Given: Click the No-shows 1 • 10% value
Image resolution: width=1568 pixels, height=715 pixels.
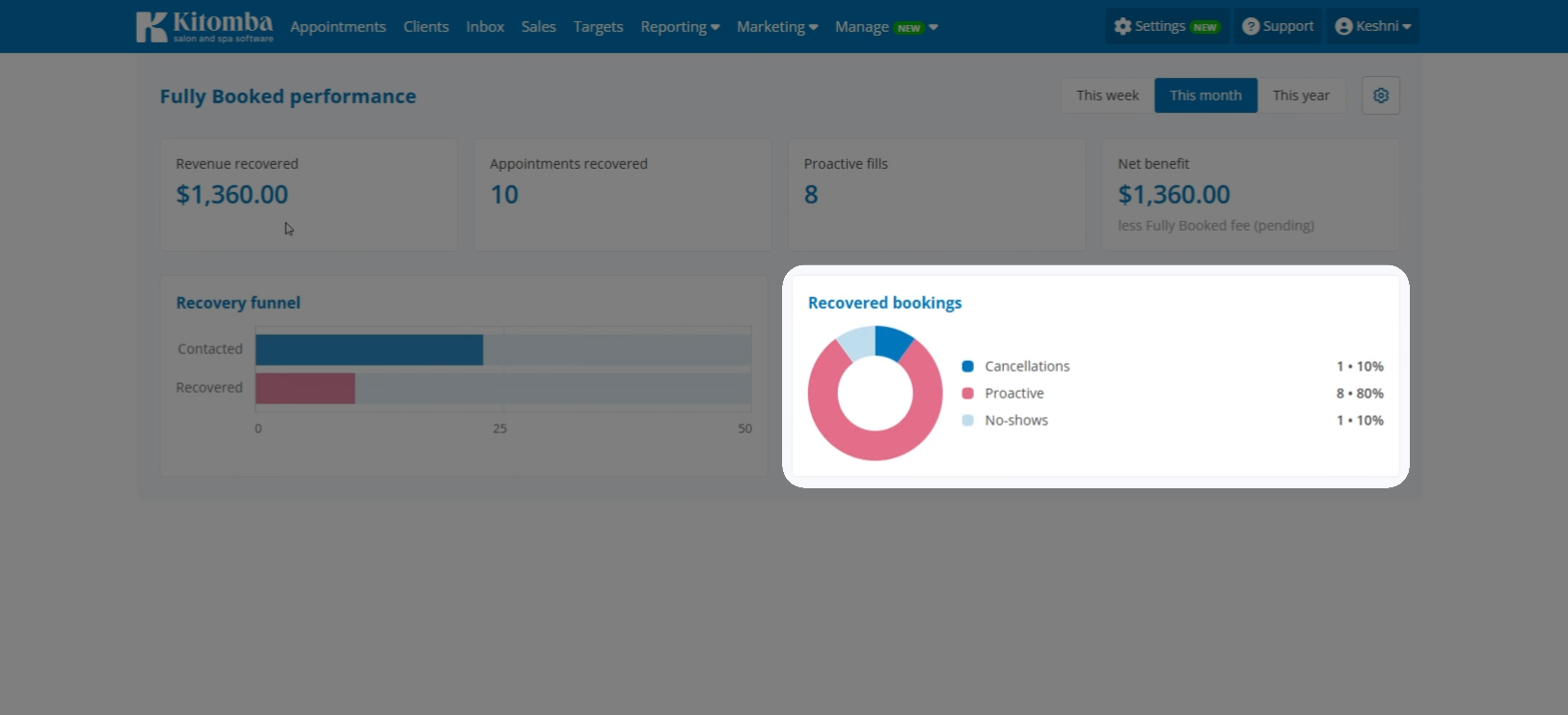Looking at the screenshot, I should (1360, 421).
